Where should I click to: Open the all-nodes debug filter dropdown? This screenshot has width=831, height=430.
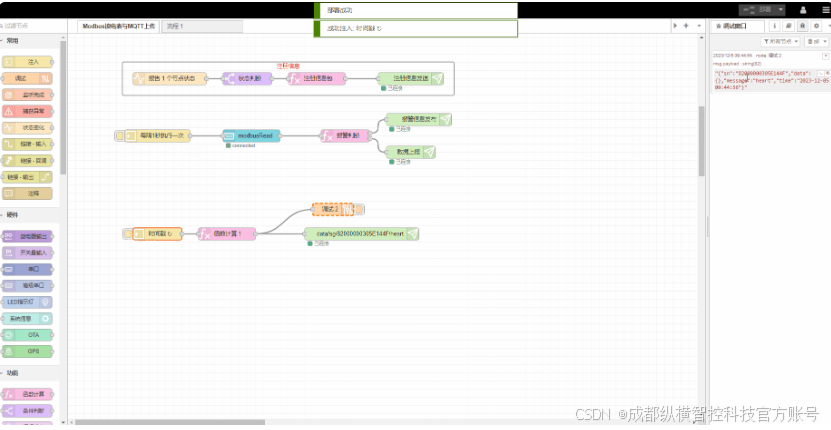coord(780,41)
